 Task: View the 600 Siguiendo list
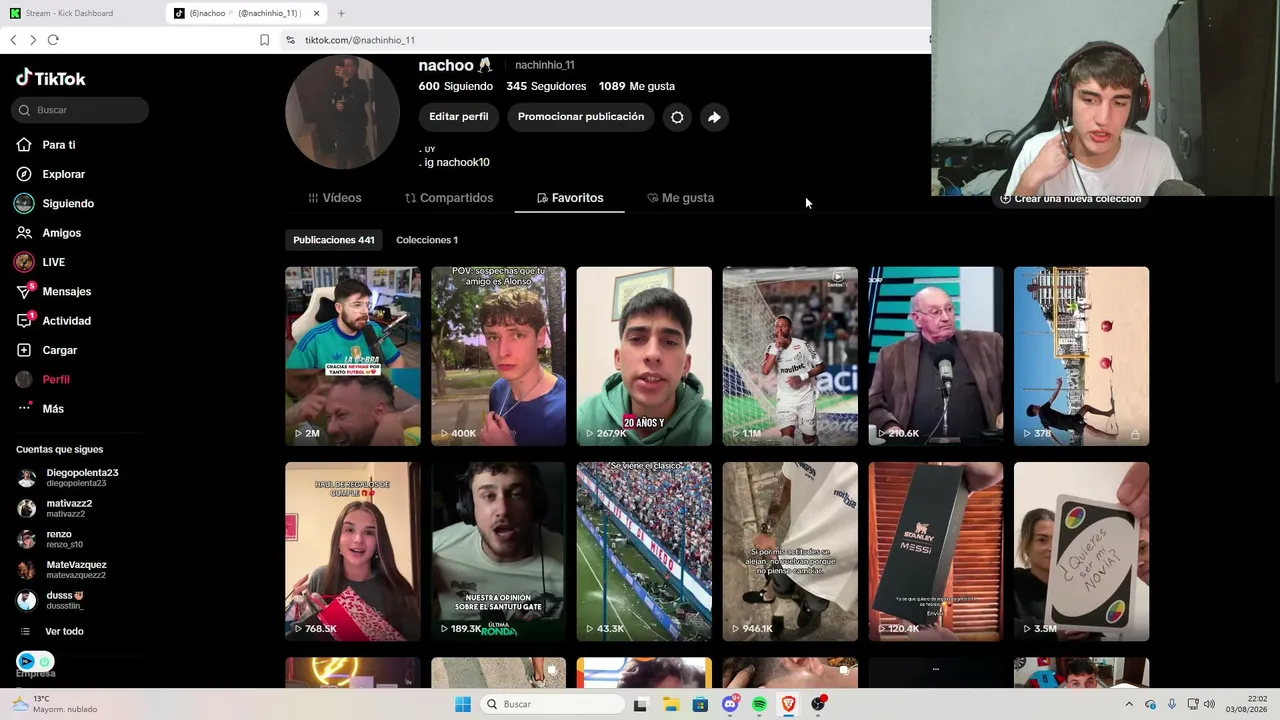[x=456, y=86]
